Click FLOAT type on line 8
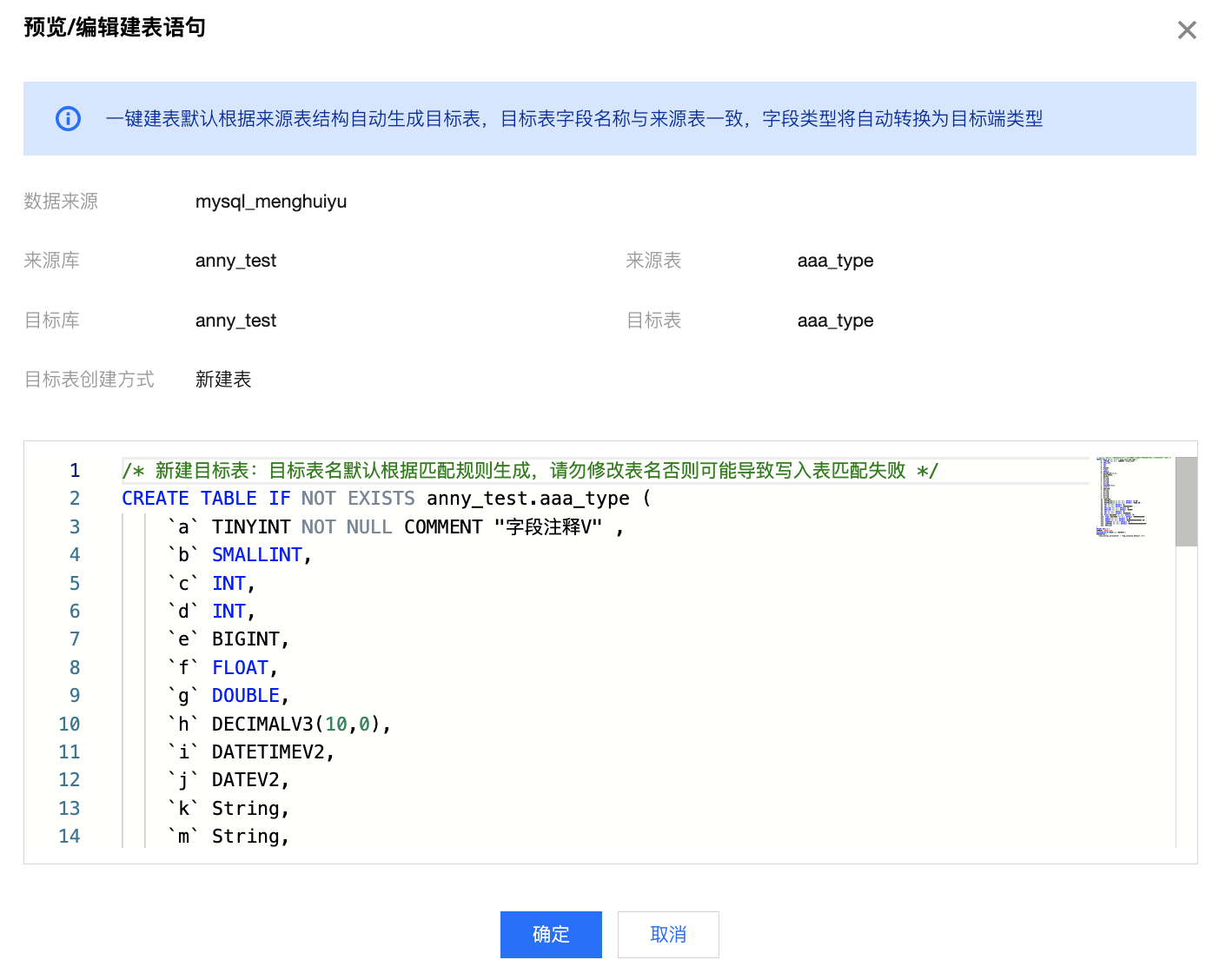 pyautogui.click(x=241, y=668)
